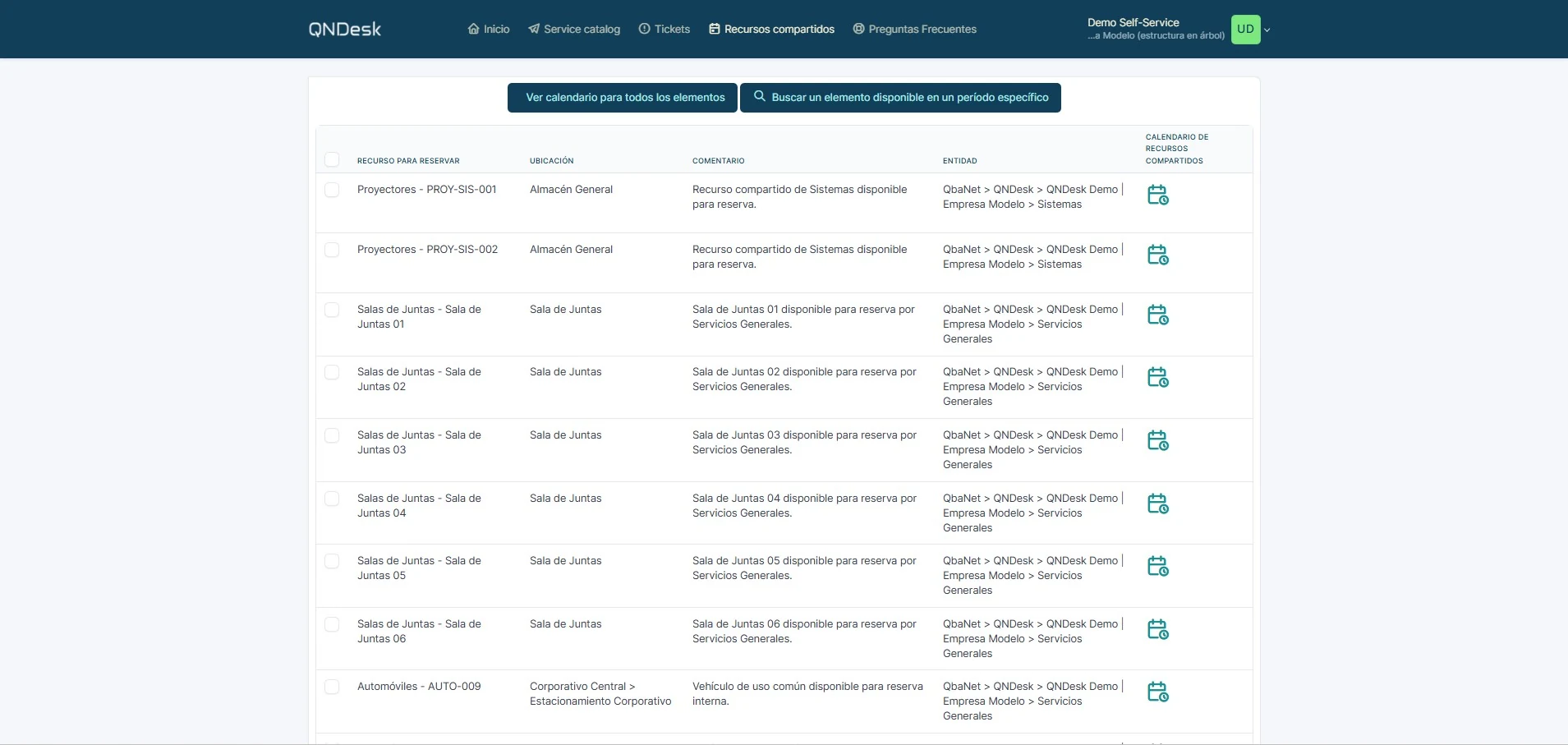The image size is (1568, 745).
Task: Open calendar icon for Automóviles AUTO-009
Action: pos(1158,692)
